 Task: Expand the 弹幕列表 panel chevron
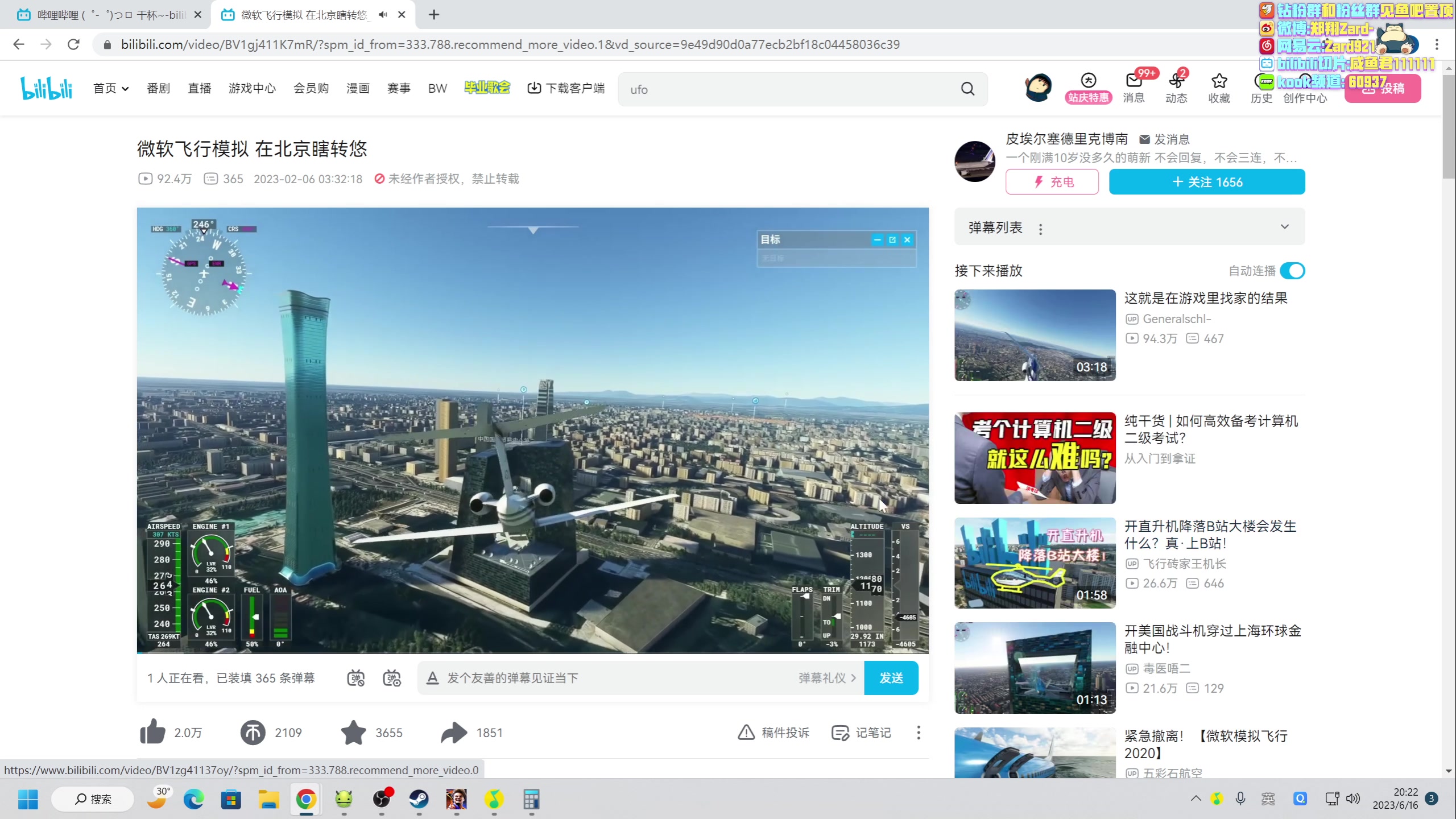[x=1284, y=227]
